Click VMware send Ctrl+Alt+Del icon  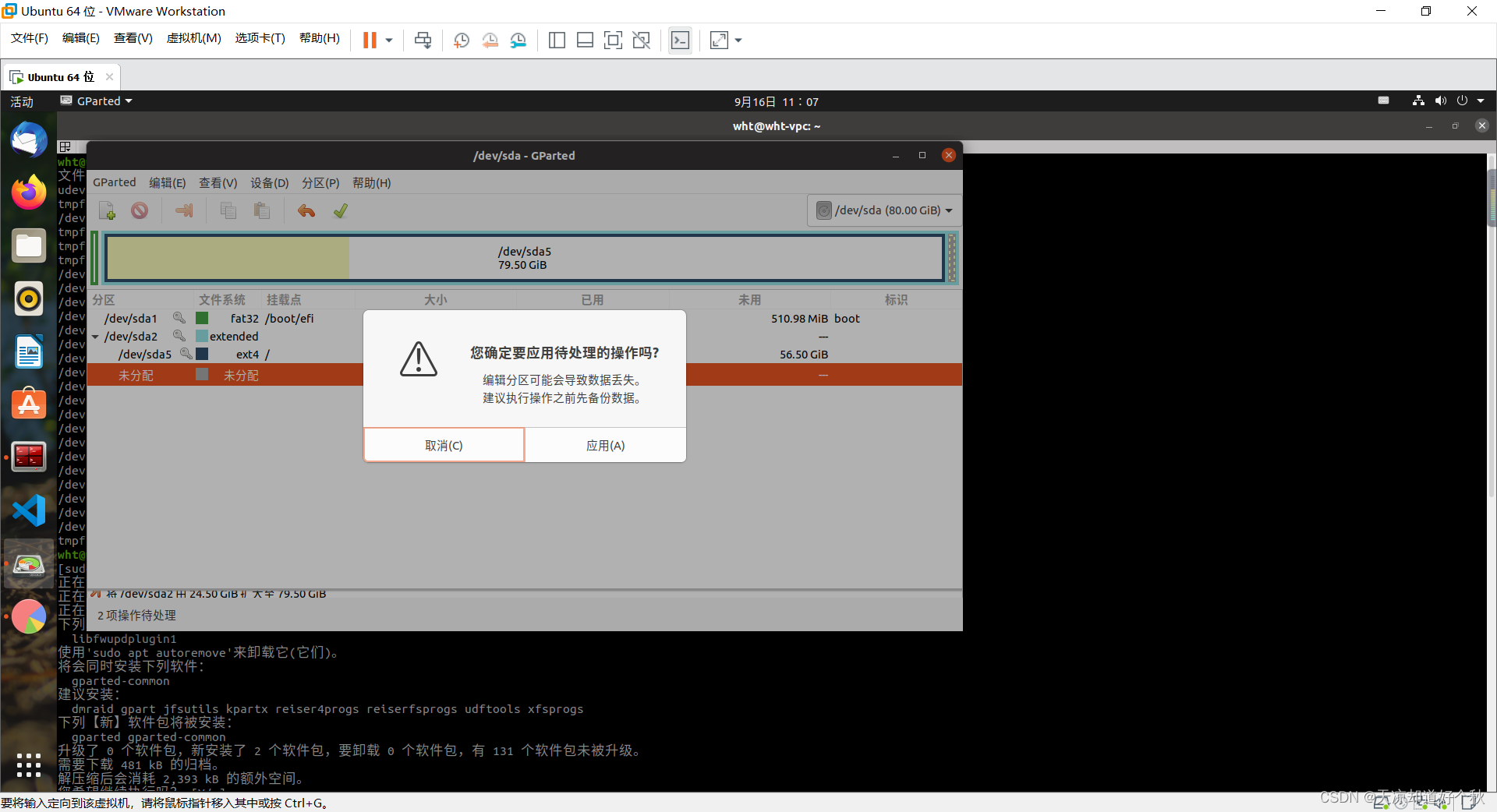click(423, 41)
